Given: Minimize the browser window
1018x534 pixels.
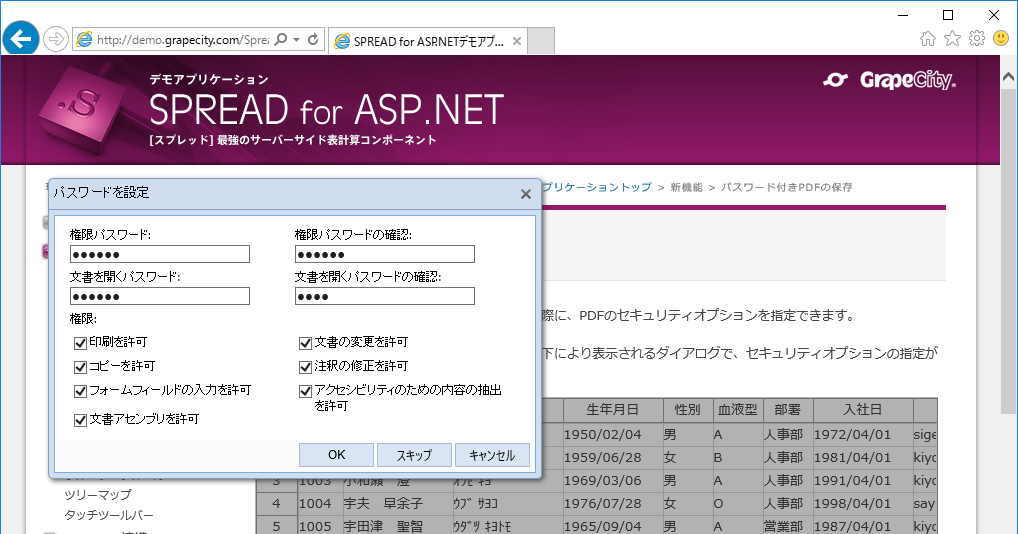Looking at the screenshot, I should click(903, 15).
